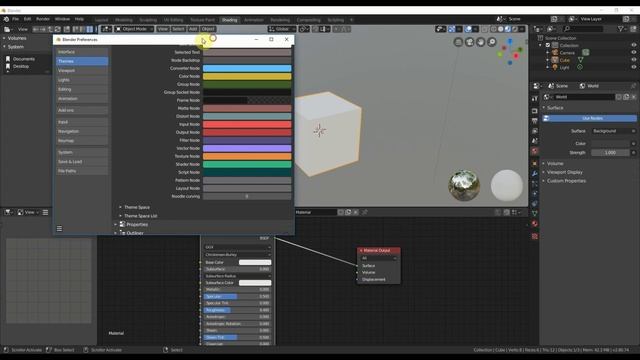
Task: Toggle visibility eye of Collection in outliner
Action: 633,45
